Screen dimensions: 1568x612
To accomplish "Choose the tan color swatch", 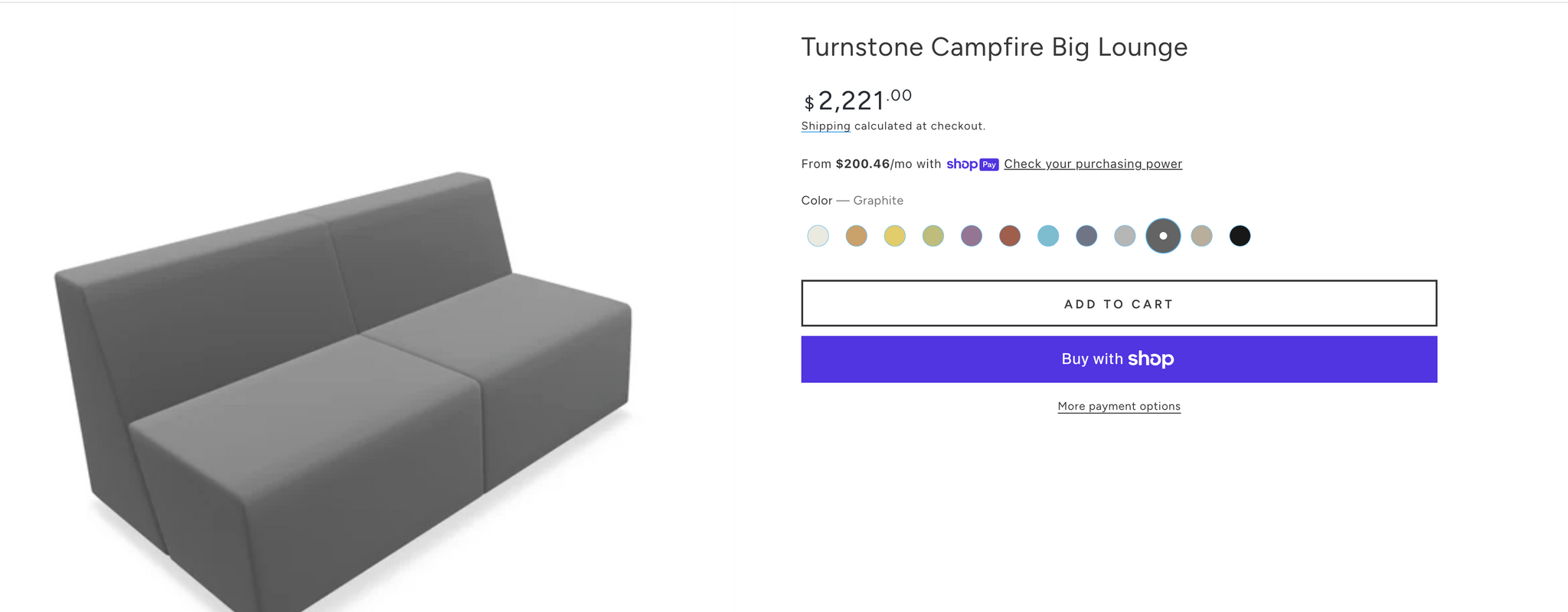I will pos(856,236).
